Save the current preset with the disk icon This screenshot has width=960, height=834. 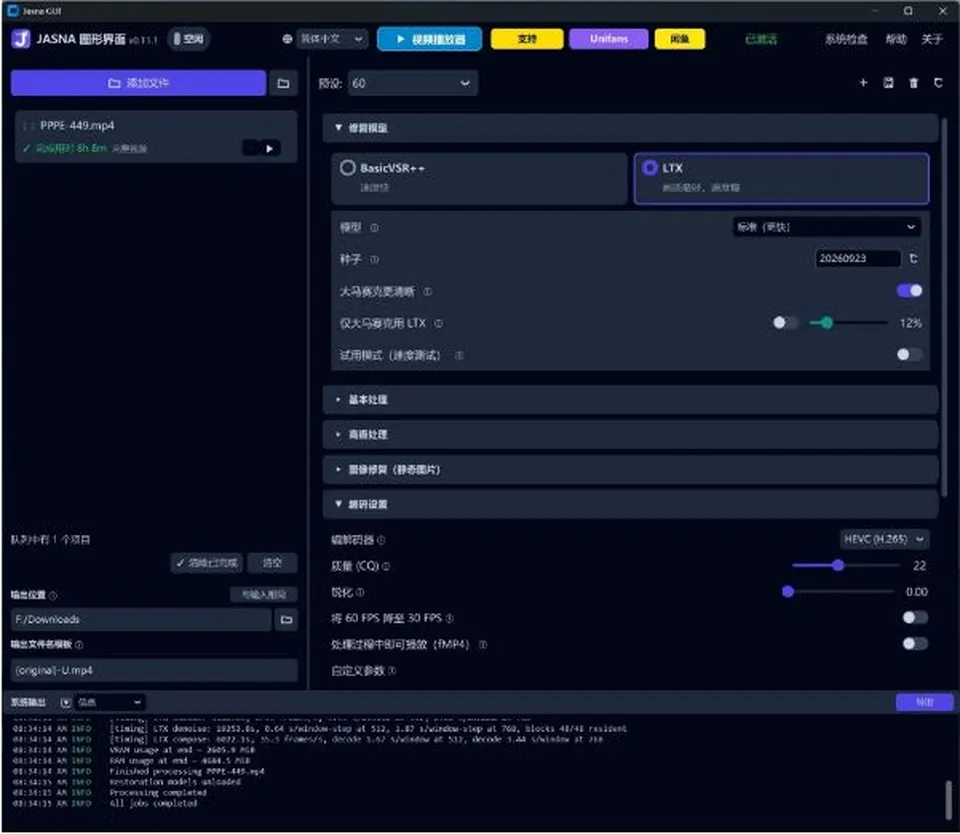click(x=888, y=83)
